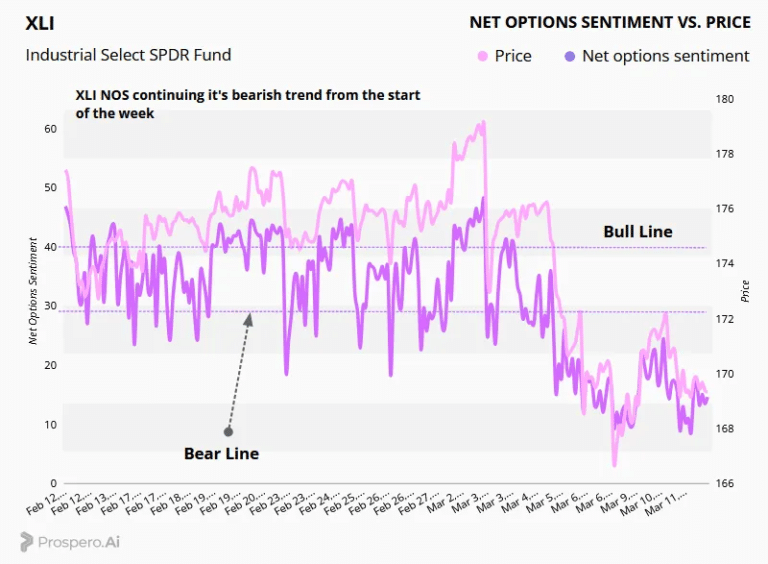This screenshot has width=768, height=564.
Task: Click the Bear Line annotation dot
Action: click(228, 431)
